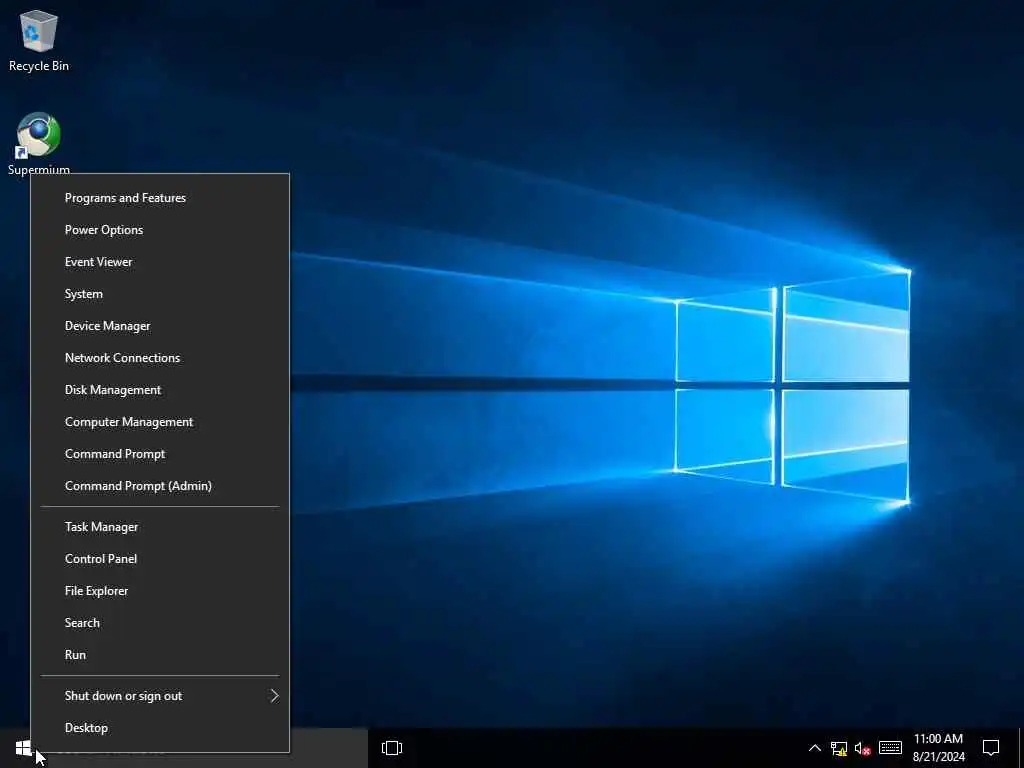Select Power Options menu entry
The height and width of the screenshot is (768, 1024).
click(160, 230)
